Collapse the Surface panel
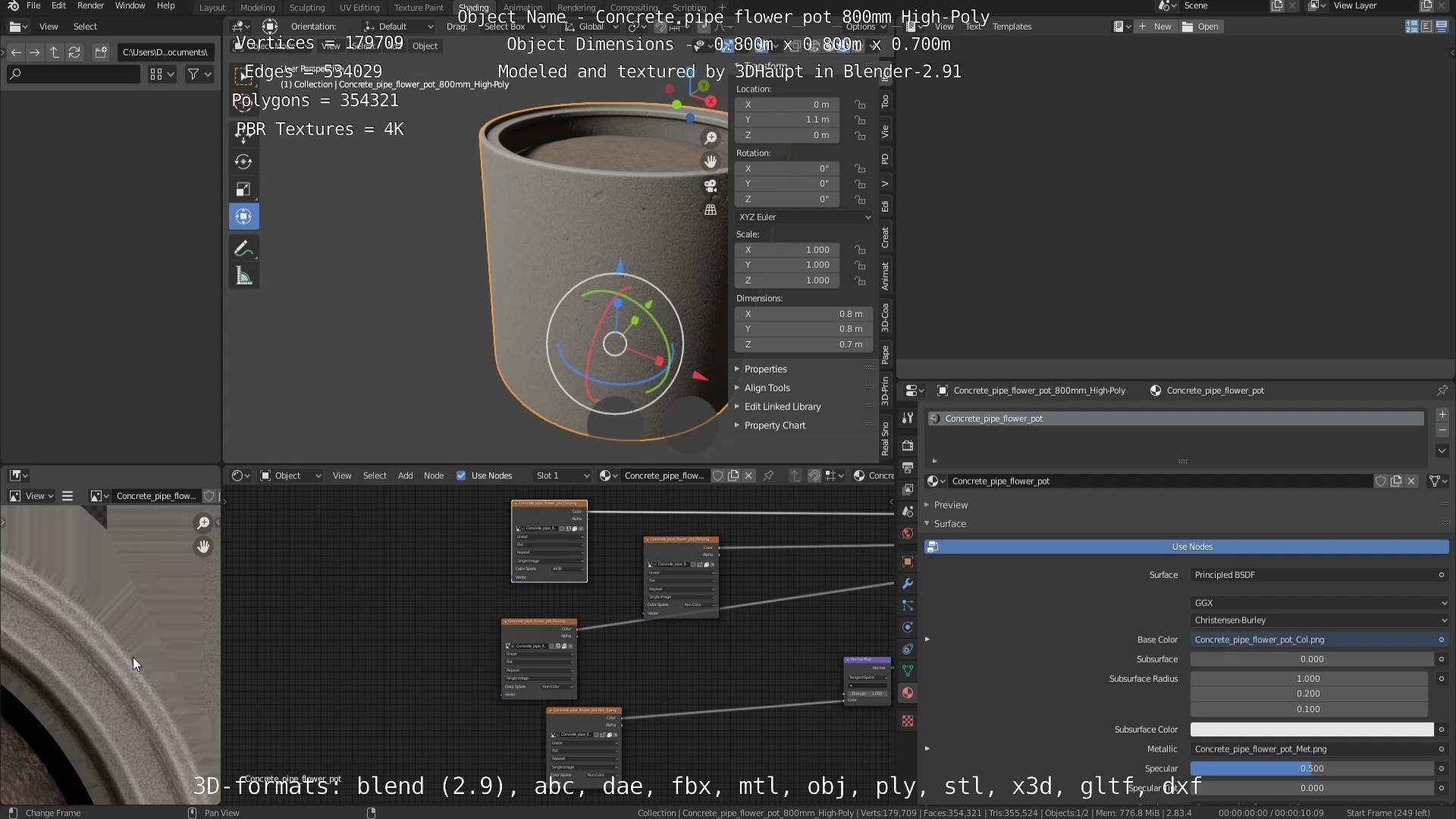Screen dimensions: 1456x819 coord(949,524)
